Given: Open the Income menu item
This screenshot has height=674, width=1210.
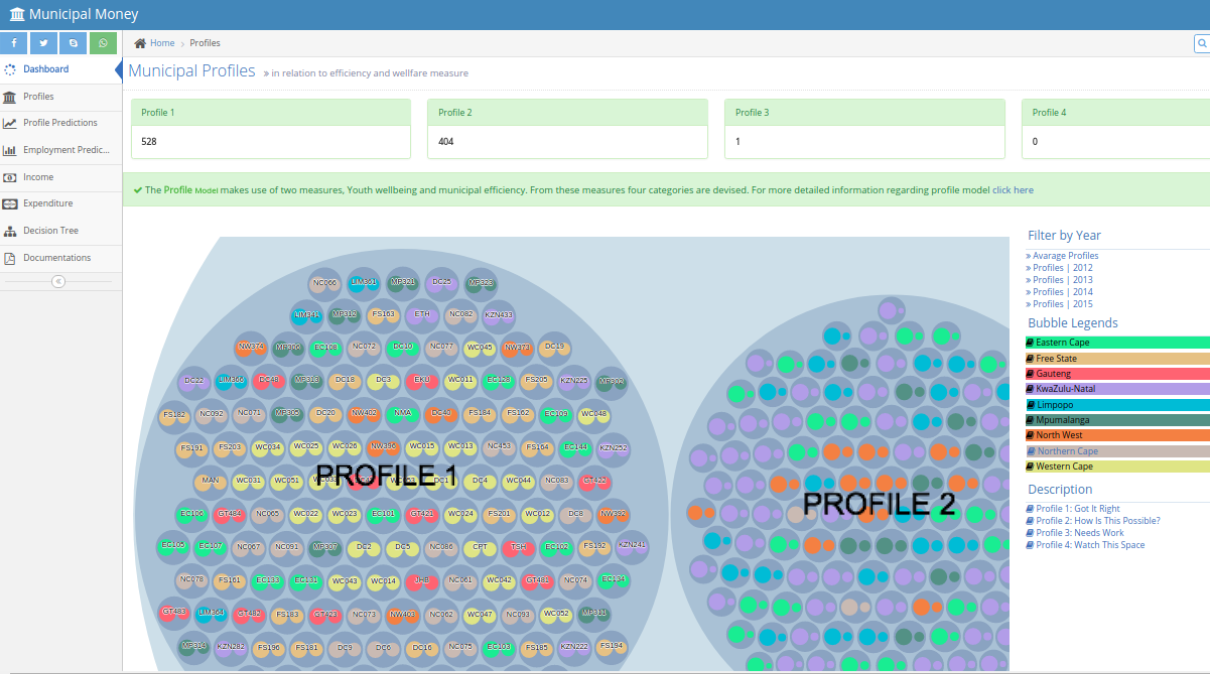Looking at the screenshot, I should click(x=61, y=177).
